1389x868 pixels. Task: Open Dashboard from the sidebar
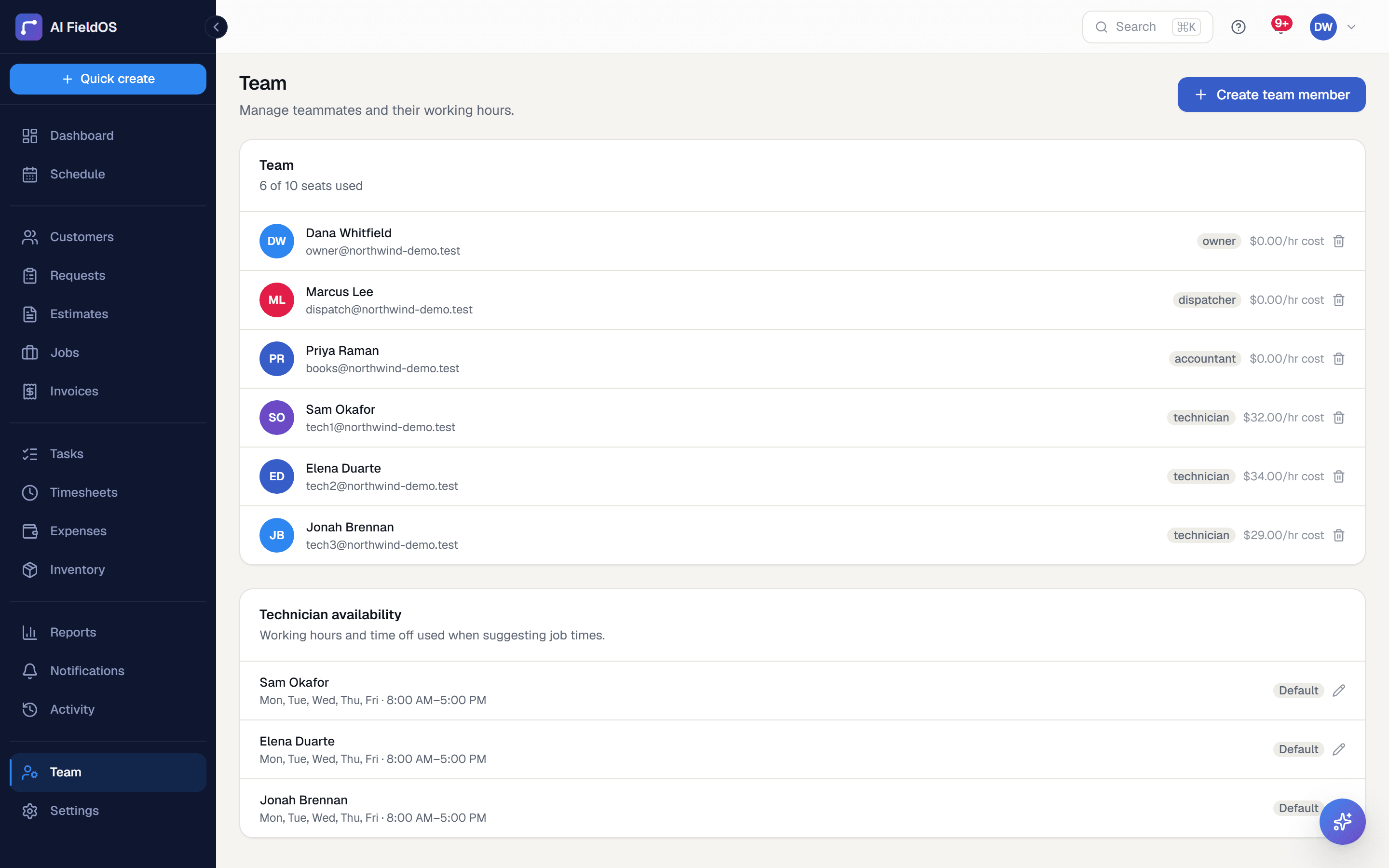coord(108,136)
